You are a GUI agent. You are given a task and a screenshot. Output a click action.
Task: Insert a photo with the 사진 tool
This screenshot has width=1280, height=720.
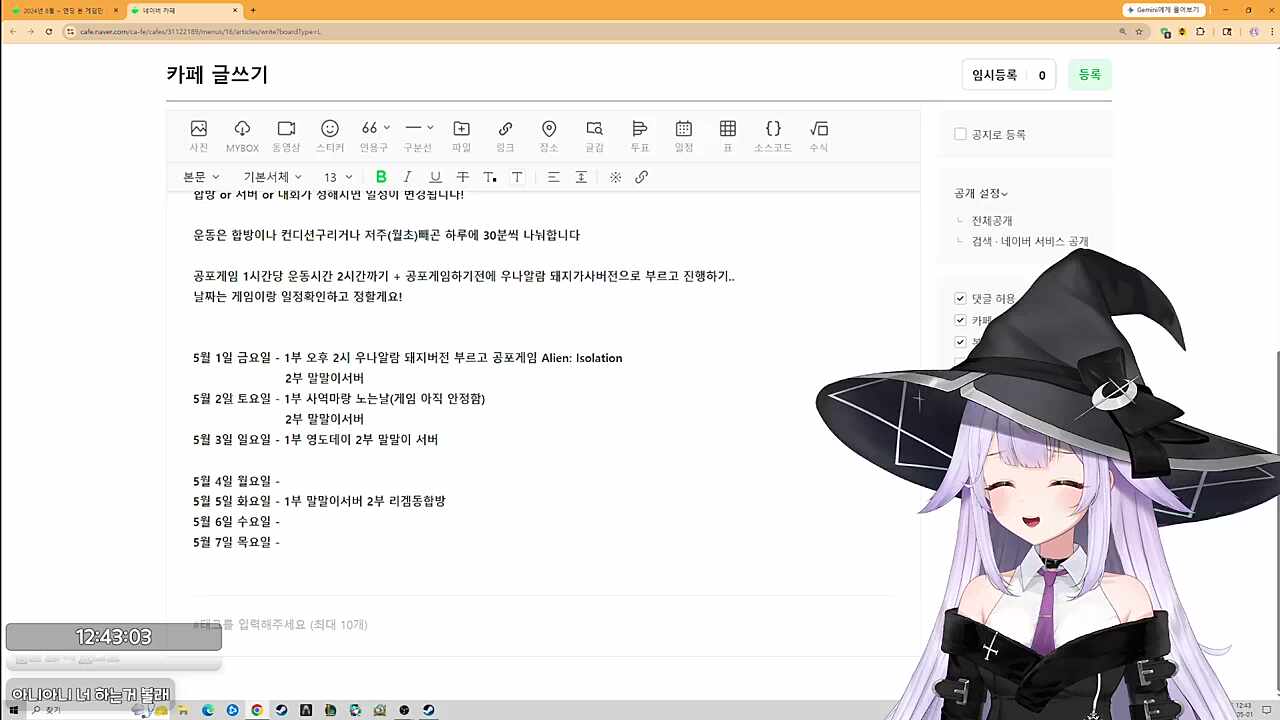pos(199,136)
